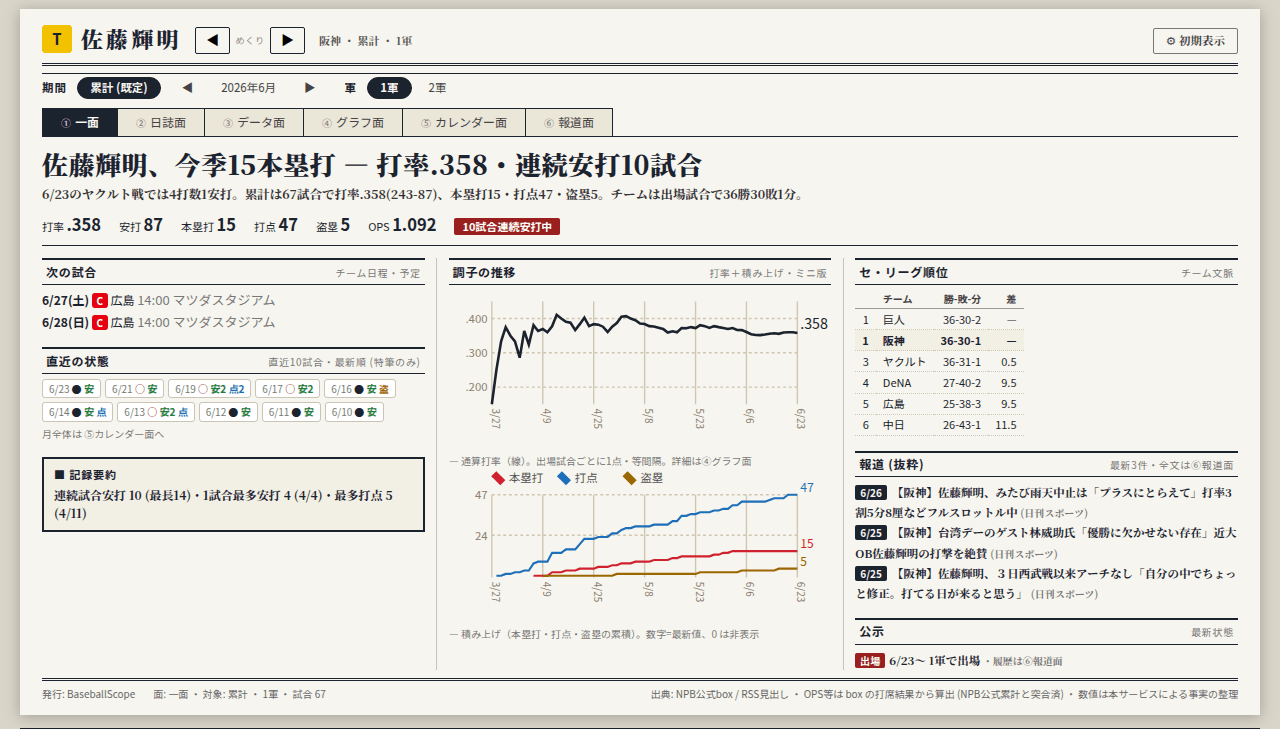Click the チーム文脈 link
Screen dimensions: 1280x729
coord(1207,273)
